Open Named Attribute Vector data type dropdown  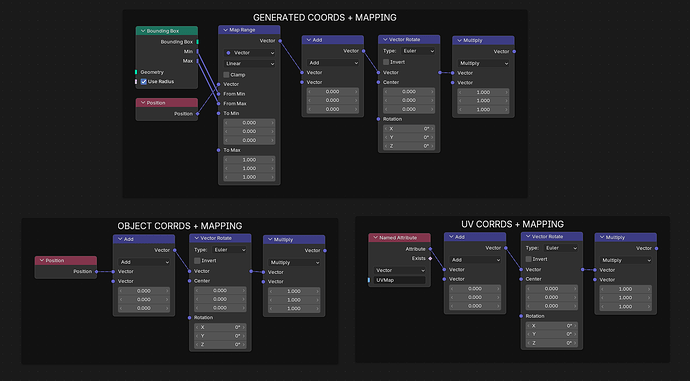[400, 271]
